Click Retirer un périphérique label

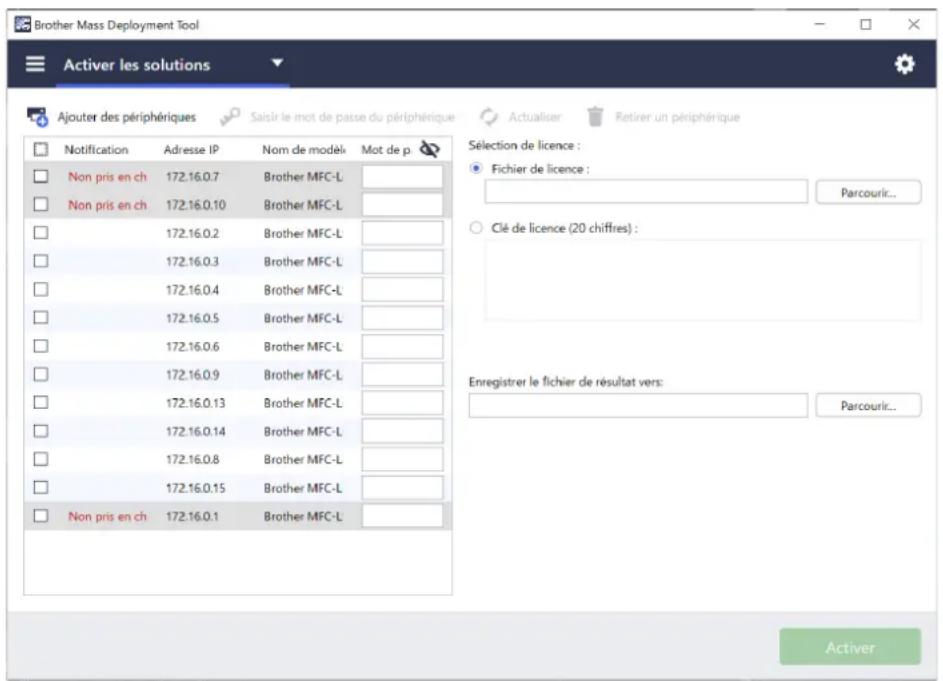click(x=677, y=117)
